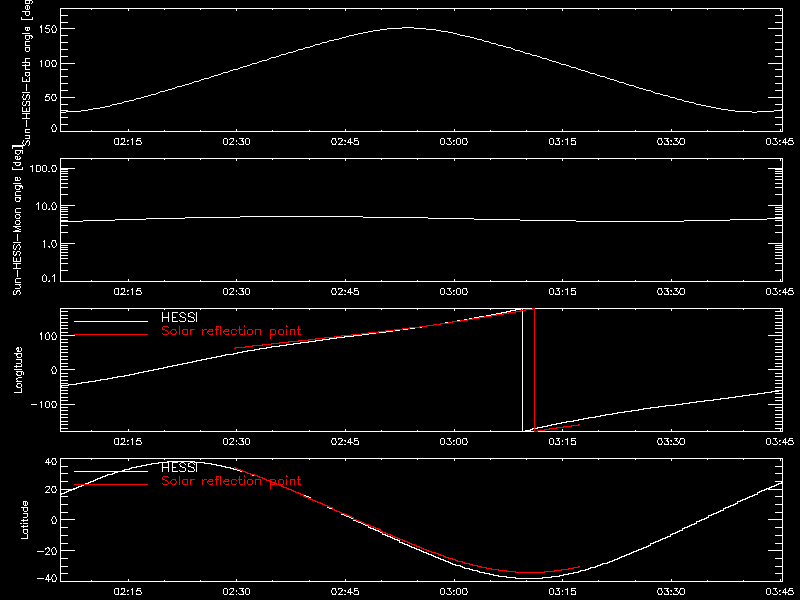Image resolution: width=800 pixels, height=600 pixels.
Task: Click red legend line sample in Longitude plot
Action: (111, 335)
